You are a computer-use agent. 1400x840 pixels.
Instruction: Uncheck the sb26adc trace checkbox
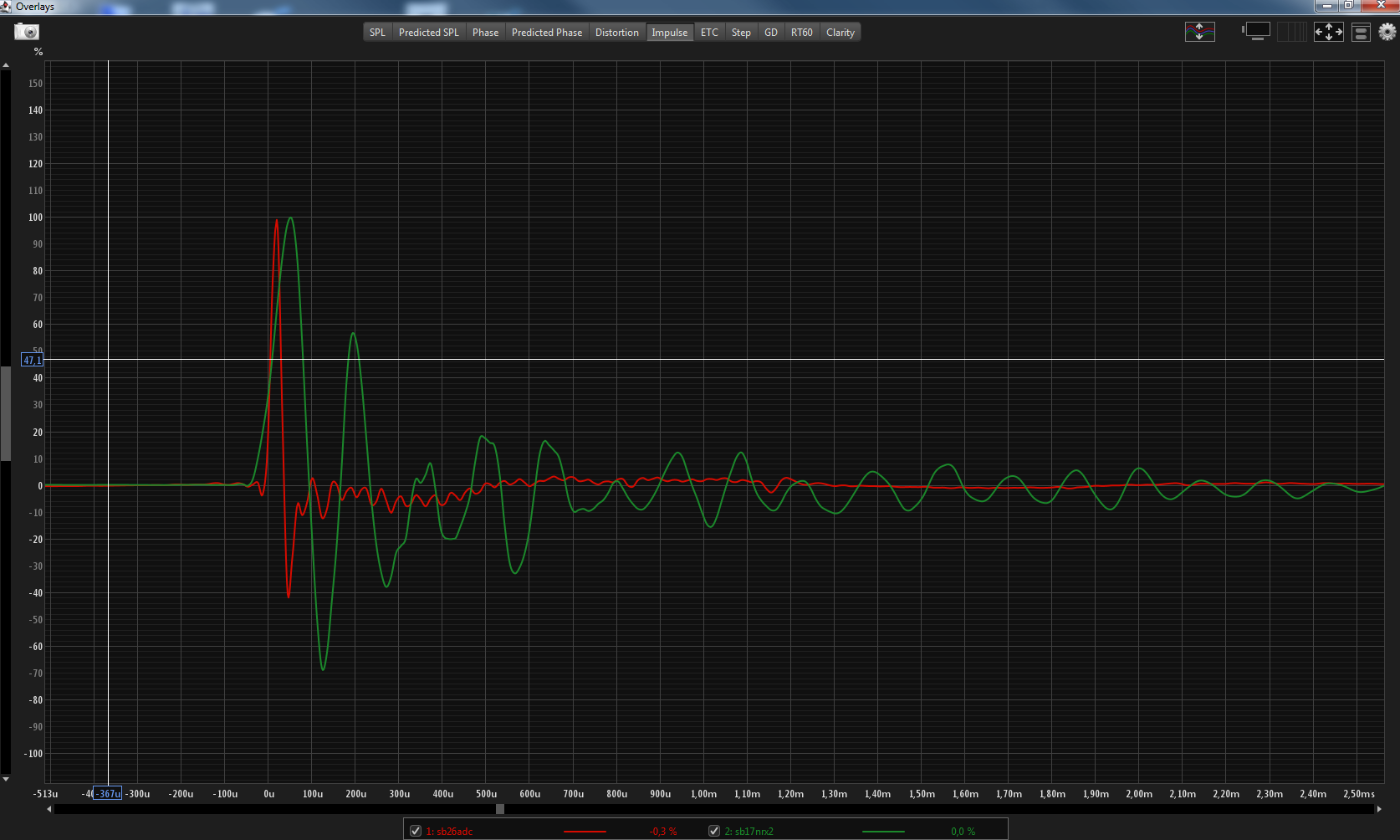point(416,831)
